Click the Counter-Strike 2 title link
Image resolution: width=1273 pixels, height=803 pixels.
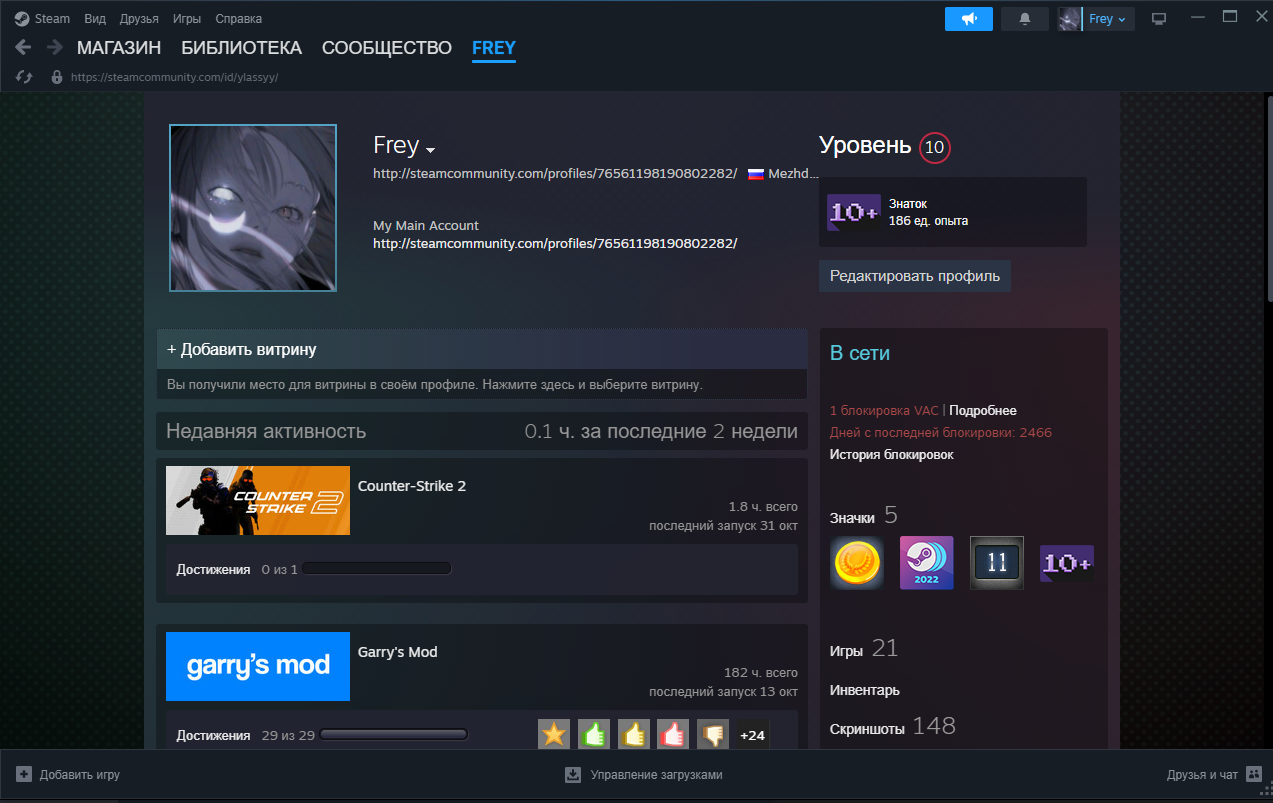click(x=412, y=486)
